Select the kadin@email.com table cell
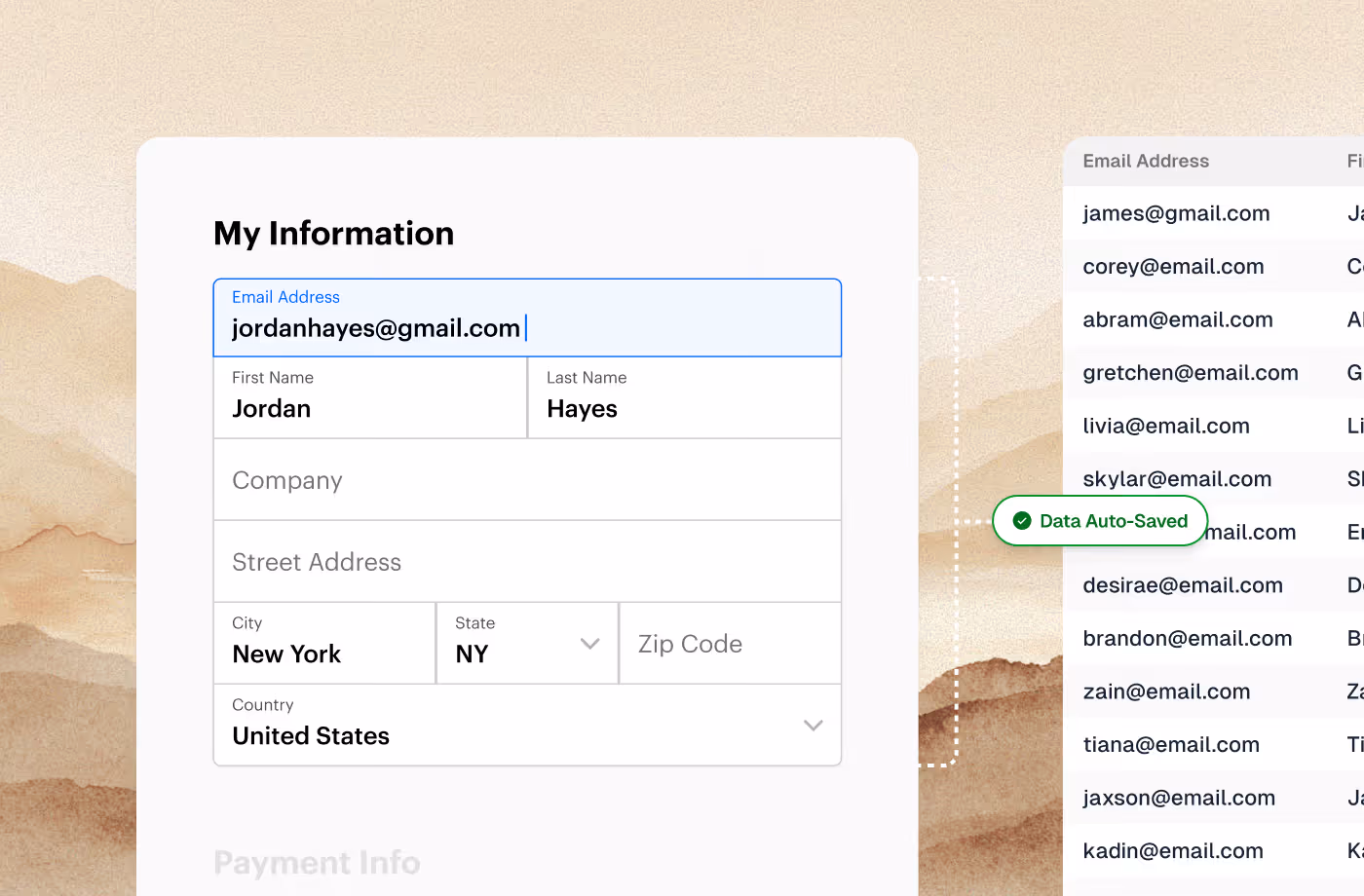Viewport: 1364px width, 896px height. 1173,851
